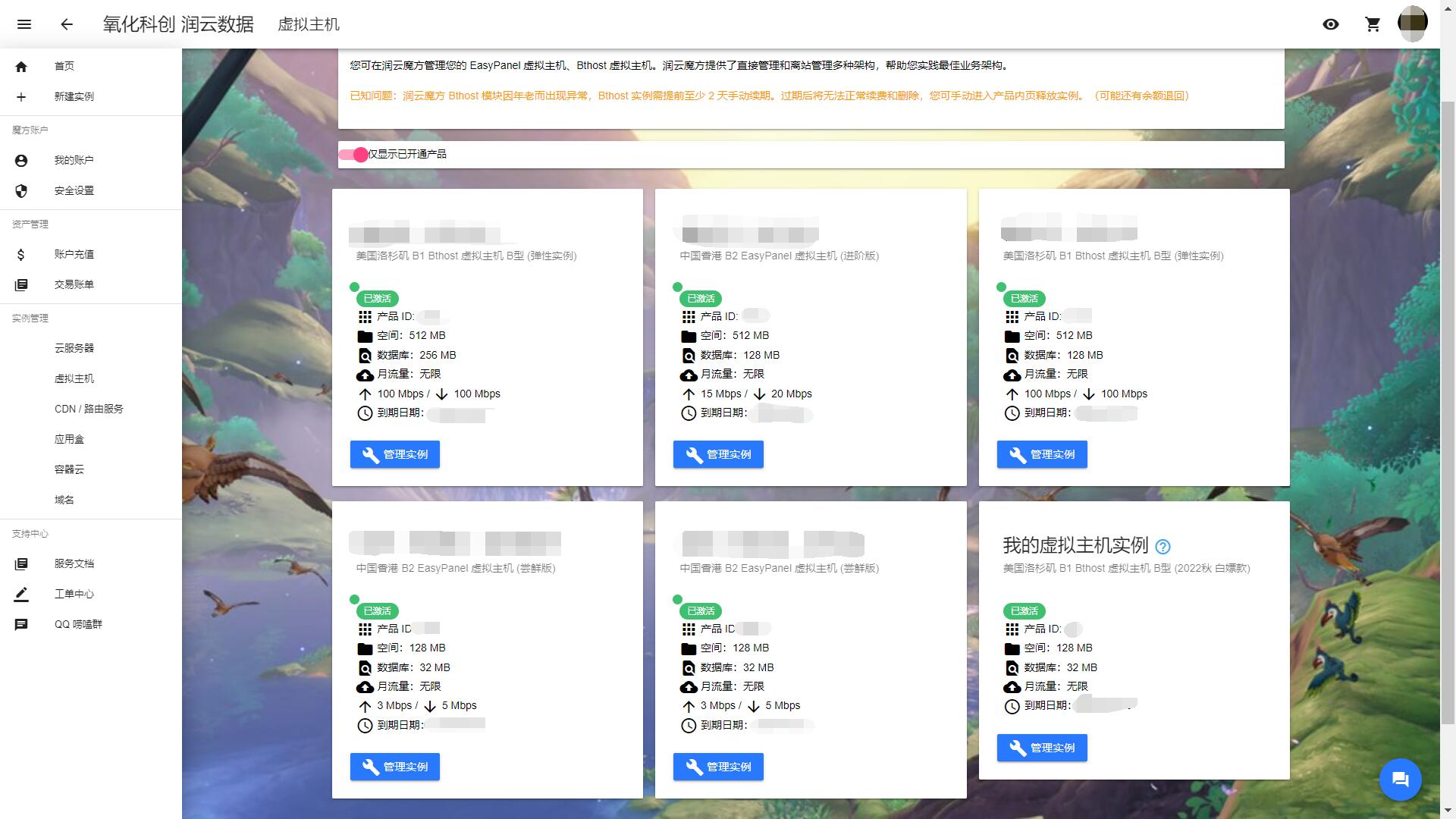Click cloud upload icon on 进阶版 card
This screenshot has height=819, width=1456.
click(x=689, y=375)
